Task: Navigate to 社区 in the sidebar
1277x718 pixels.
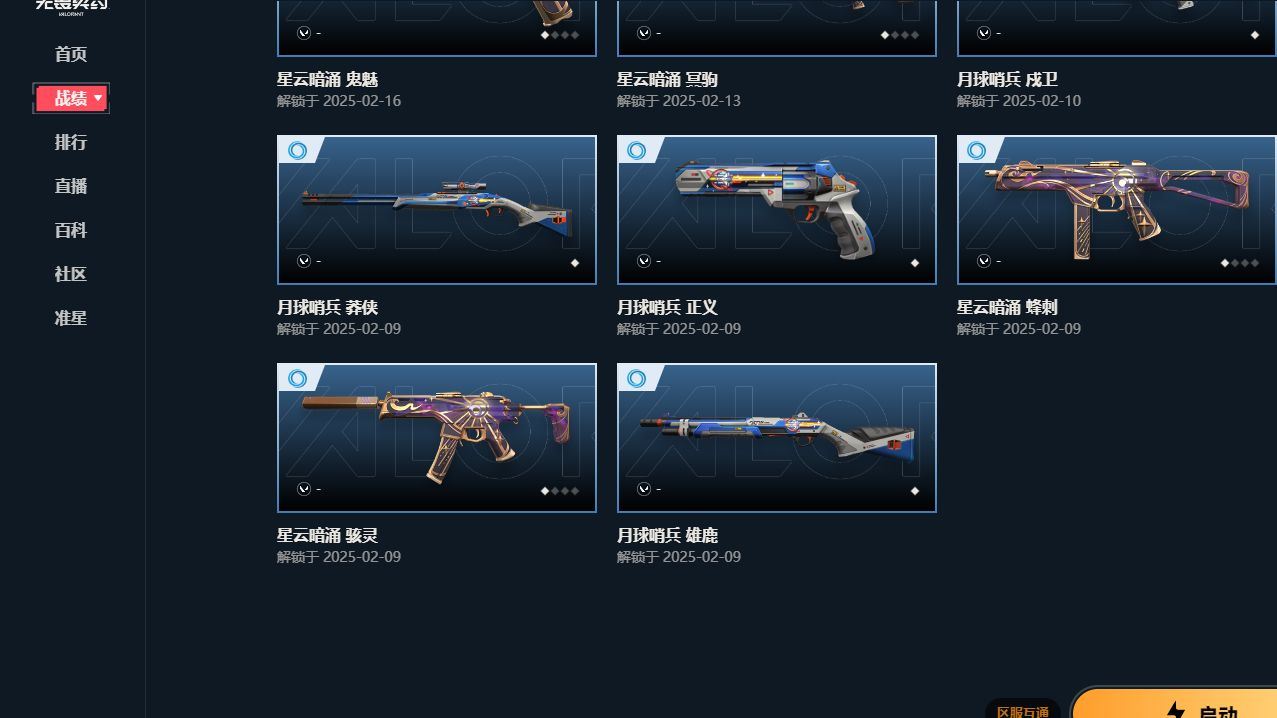Action: pos(71,274)
